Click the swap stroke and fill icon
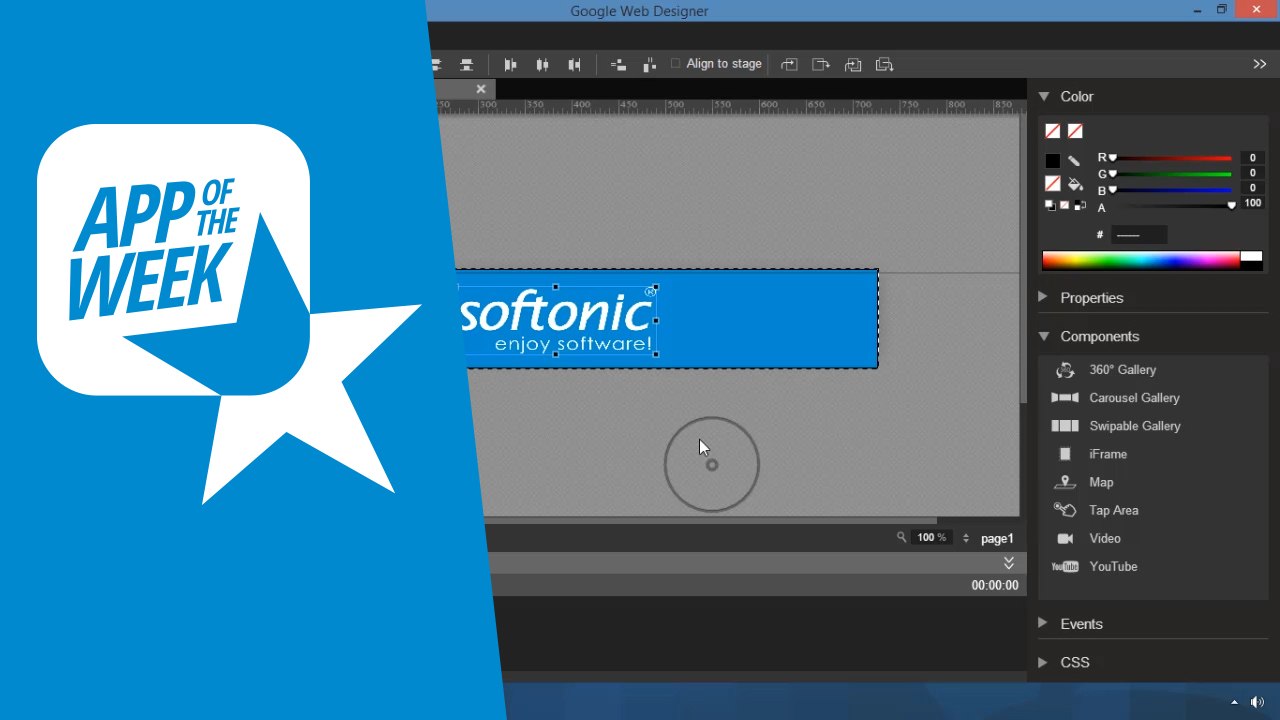1280x720 pixels. [1080, 205]
